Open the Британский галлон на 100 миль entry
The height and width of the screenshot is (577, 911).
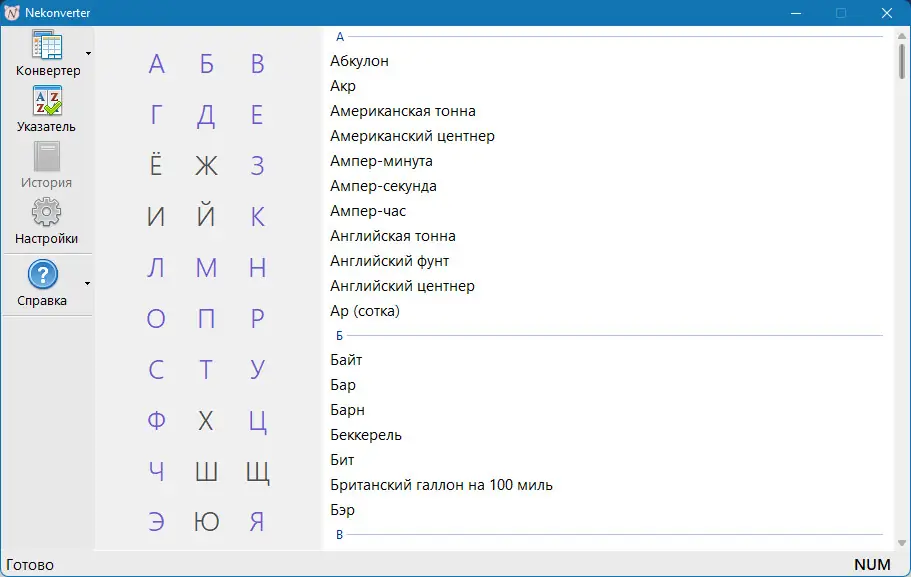click(440, 484)
